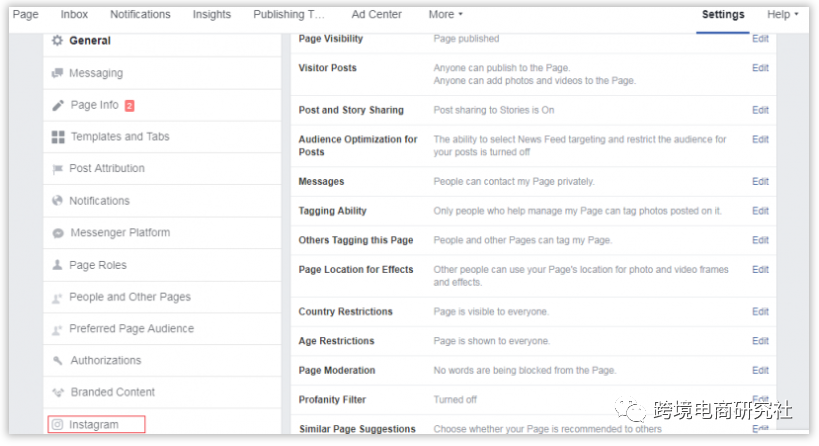Open the Inbox tab

click(74, 15)
